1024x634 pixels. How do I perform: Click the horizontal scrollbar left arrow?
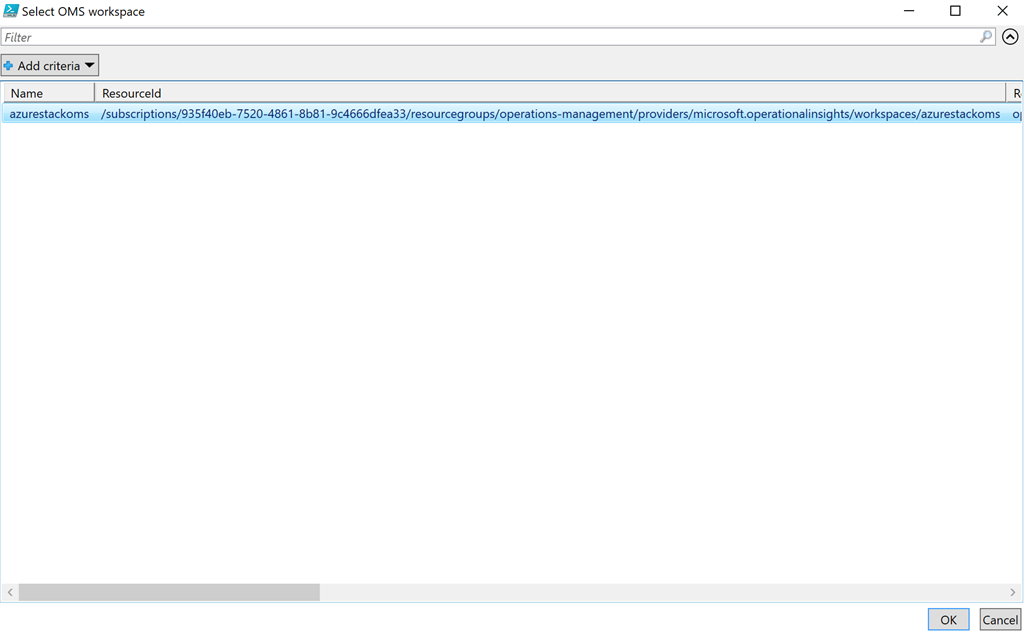click(x=10, y=593)
